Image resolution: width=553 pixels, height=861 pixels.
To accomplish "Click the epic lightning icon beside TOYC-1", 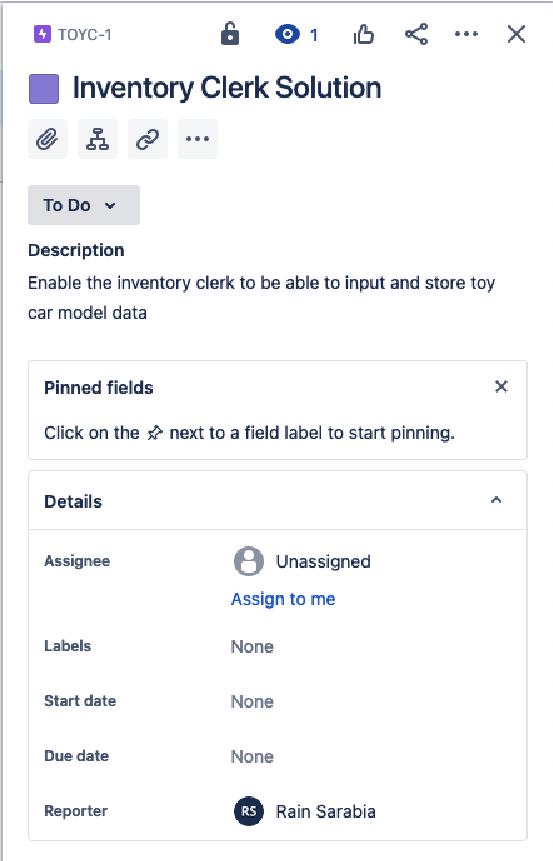I will click(42, 35).
